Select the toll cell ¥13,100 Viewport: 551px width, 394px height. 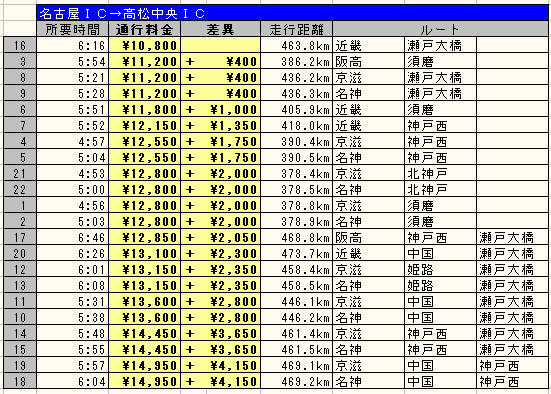click(x=145, y=253)
